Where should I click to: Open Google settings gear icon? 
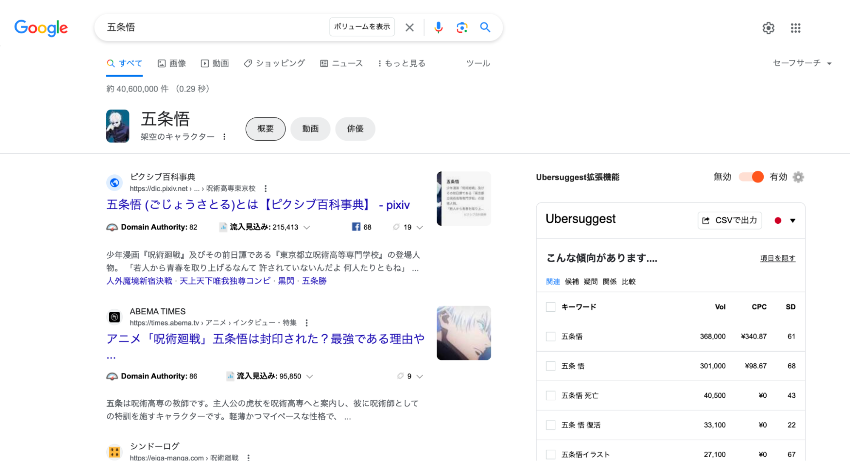[x=768, y=28]
